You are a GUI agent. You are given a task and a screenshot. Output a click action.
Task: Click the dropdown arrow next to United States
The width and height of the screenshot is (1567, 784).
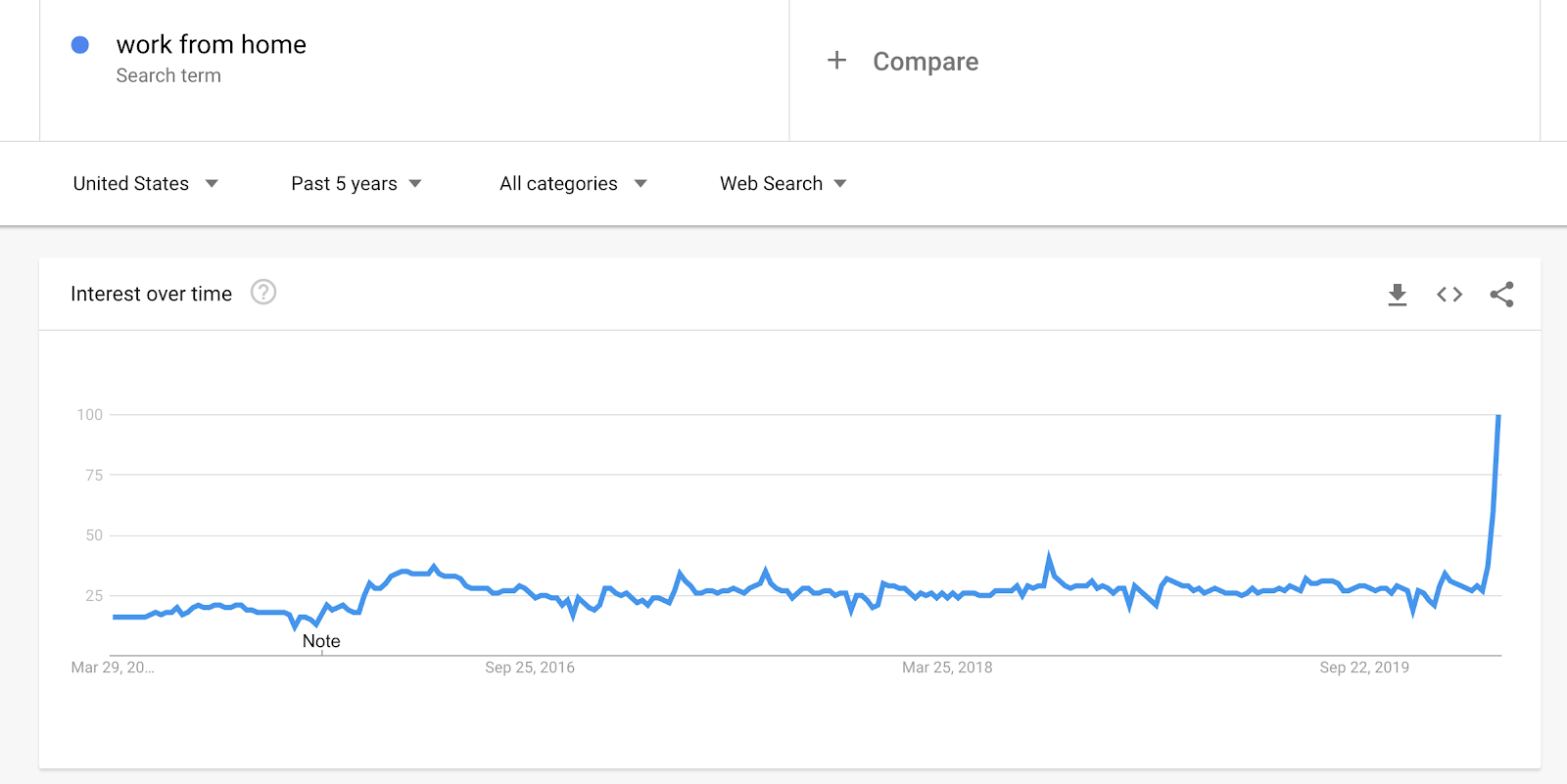tap(212, 184)
